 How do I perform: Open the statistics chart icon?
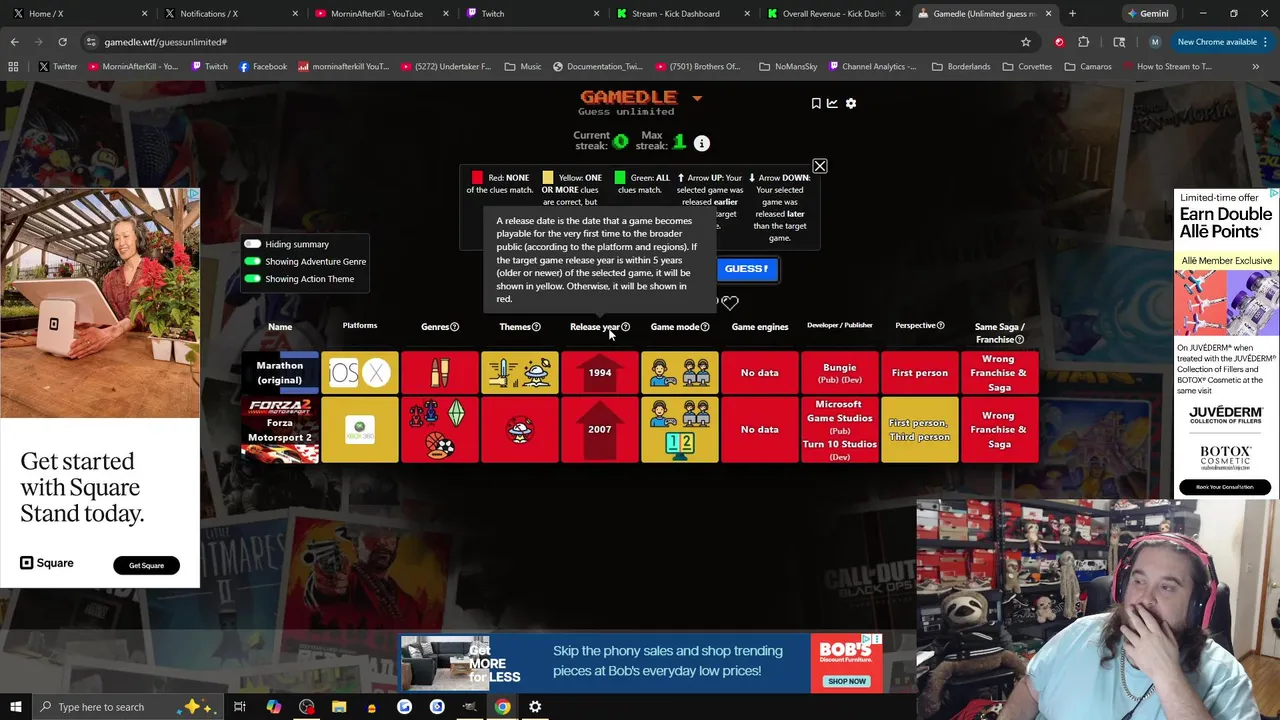coord(832,103)
